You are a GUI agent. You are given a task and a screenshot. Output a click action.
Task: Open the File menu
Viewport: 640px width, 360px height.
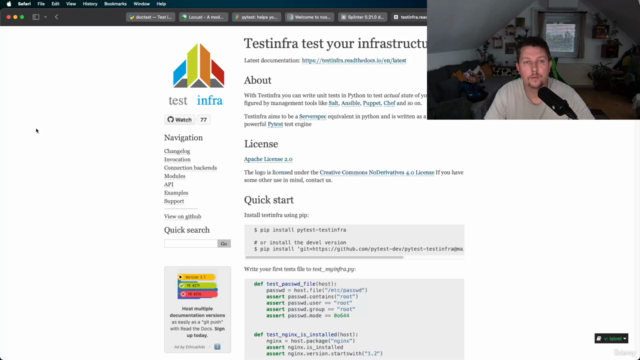click(x=41, y=4)
